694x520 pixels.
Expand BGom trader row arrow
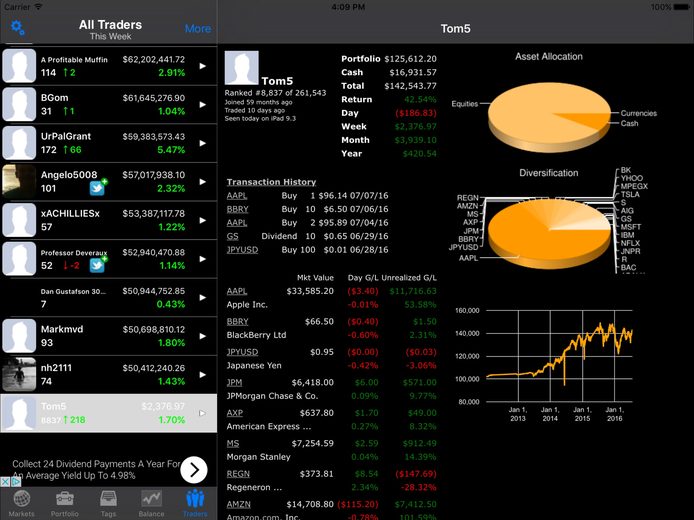pyautogui.click(x=202, y=104)
